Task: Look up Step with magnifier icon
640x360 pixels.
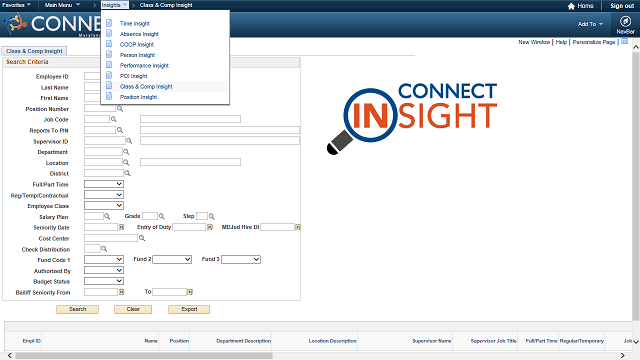Action: pyautogui.click(x=211, y=216)
